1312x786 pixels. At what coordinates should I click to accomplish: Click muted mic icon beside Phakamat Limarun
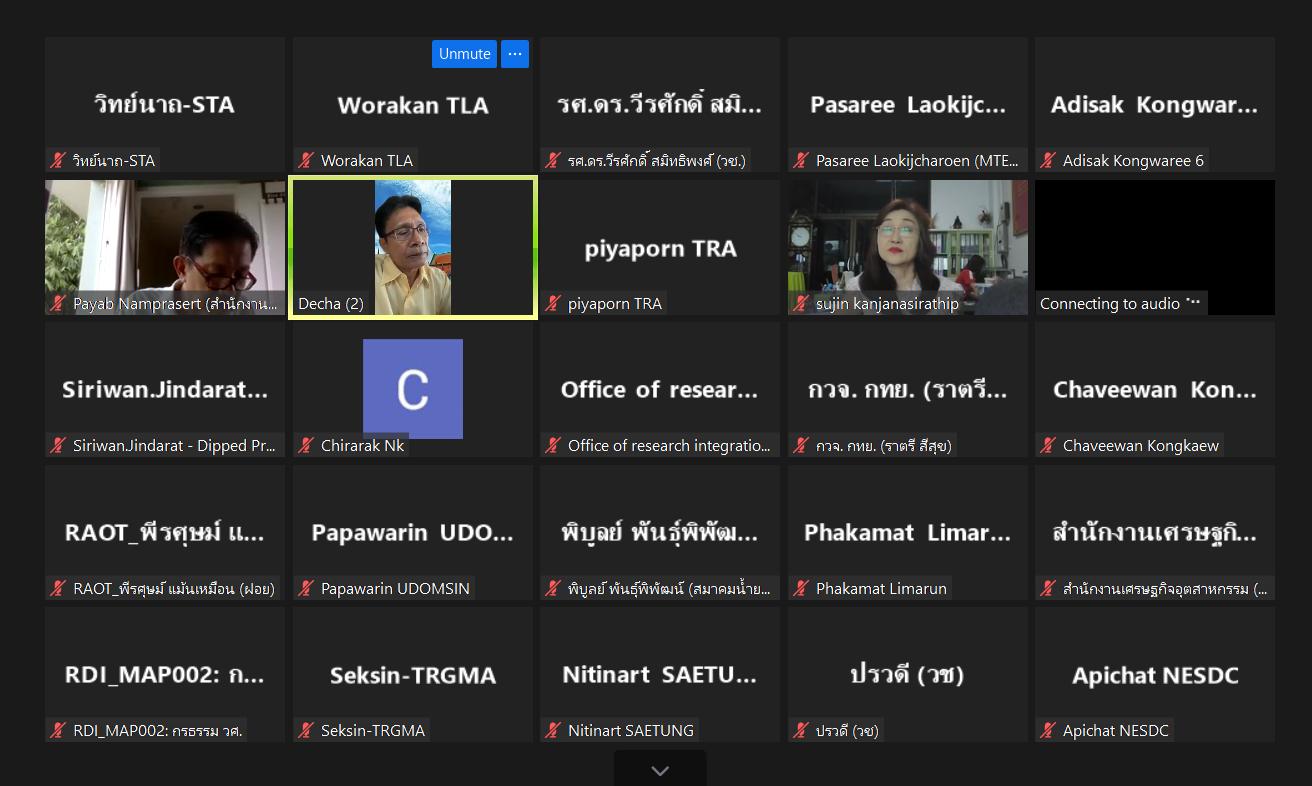pos(802,589)
